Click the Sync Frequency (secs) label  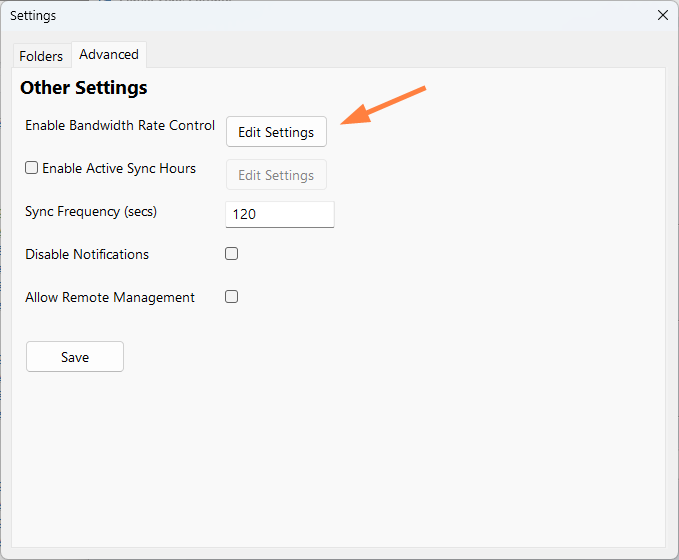[x=91, y=212]
